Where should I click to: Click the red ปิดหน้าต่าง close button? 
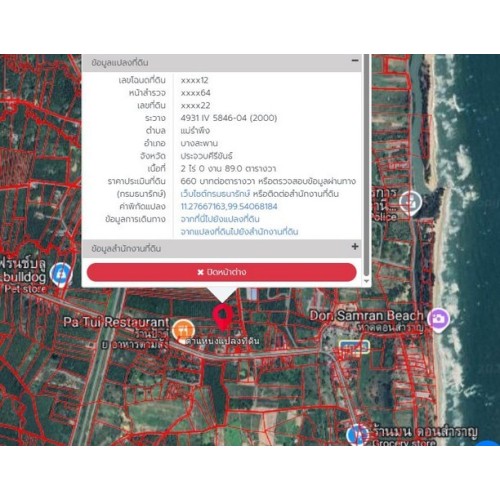point(222,272)
